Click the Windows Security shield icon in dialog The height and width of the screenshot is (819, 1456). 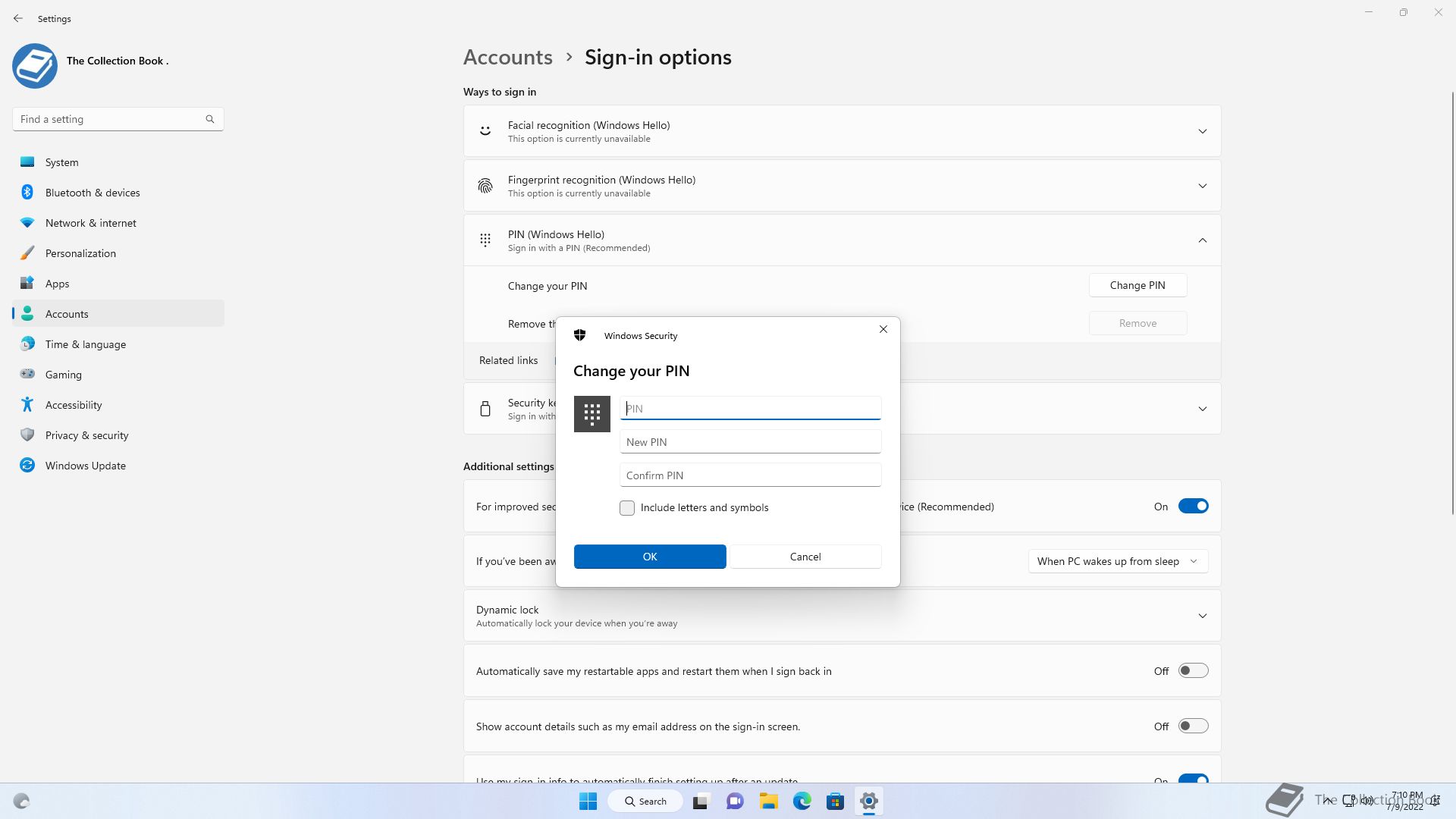[x=580, y=335]
